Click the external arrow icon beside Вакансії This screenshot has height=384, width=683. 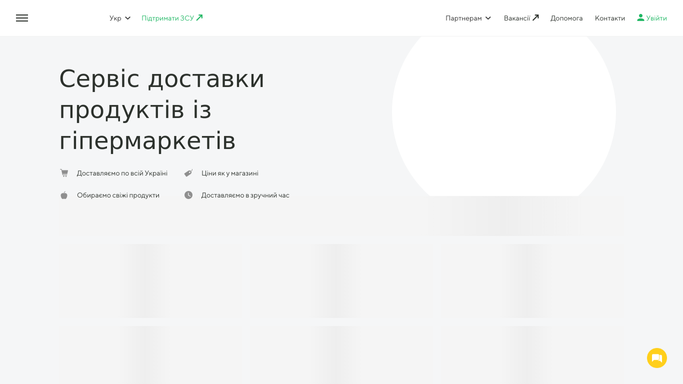536,17
